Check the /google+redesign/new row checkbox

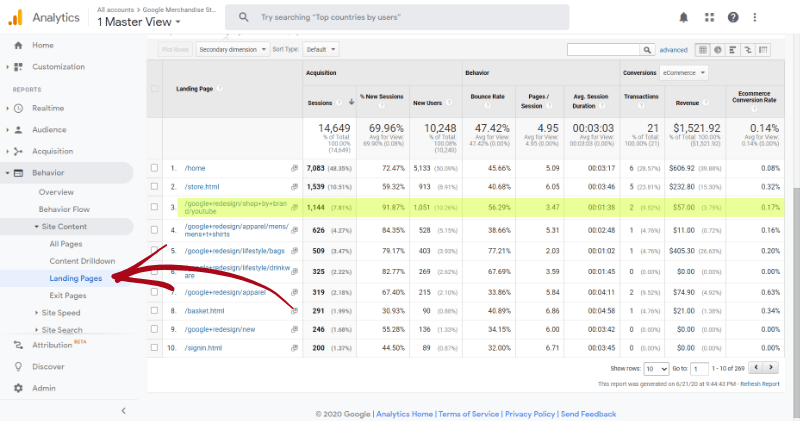155,330
